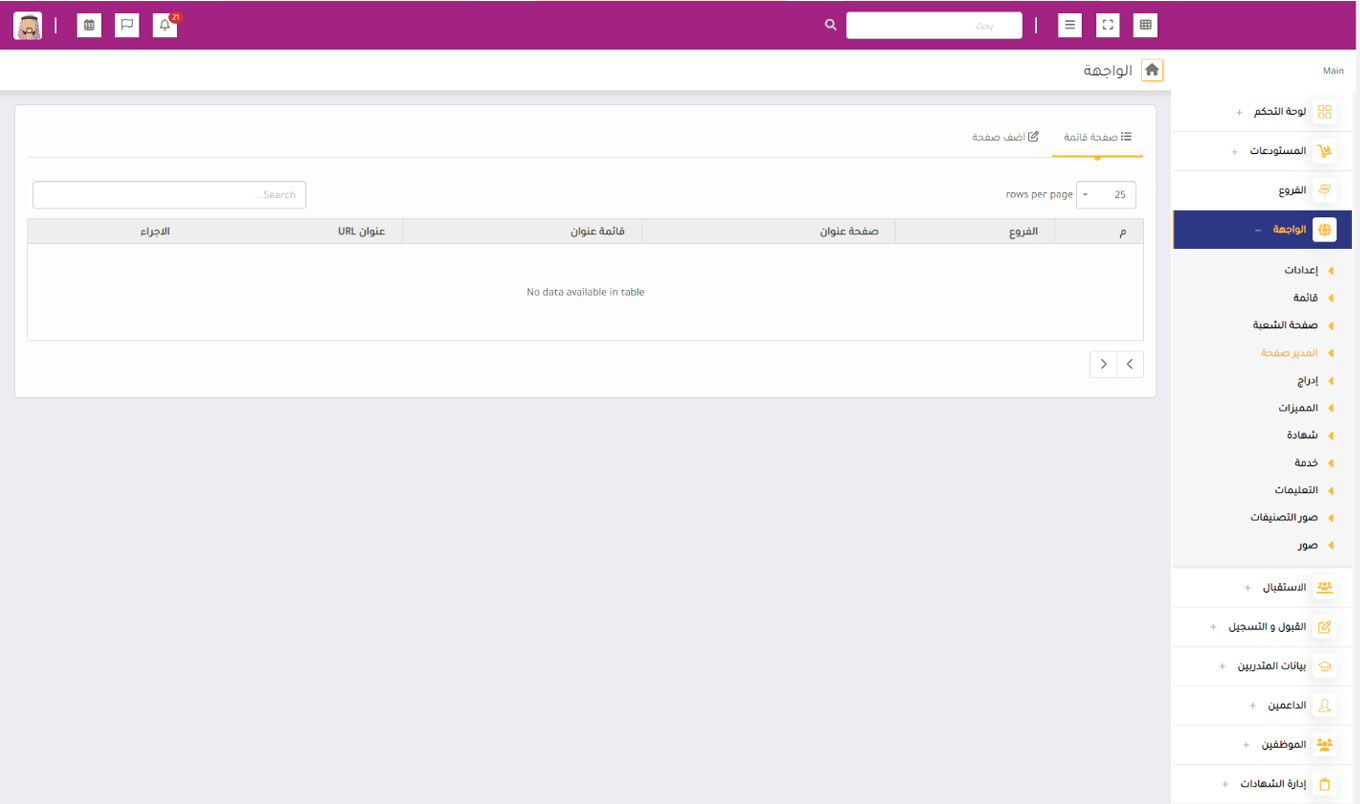The height and width of the screenshot is (804, 1360).
Task: Open the calendar icon in header
Action: tap(89, 26)
